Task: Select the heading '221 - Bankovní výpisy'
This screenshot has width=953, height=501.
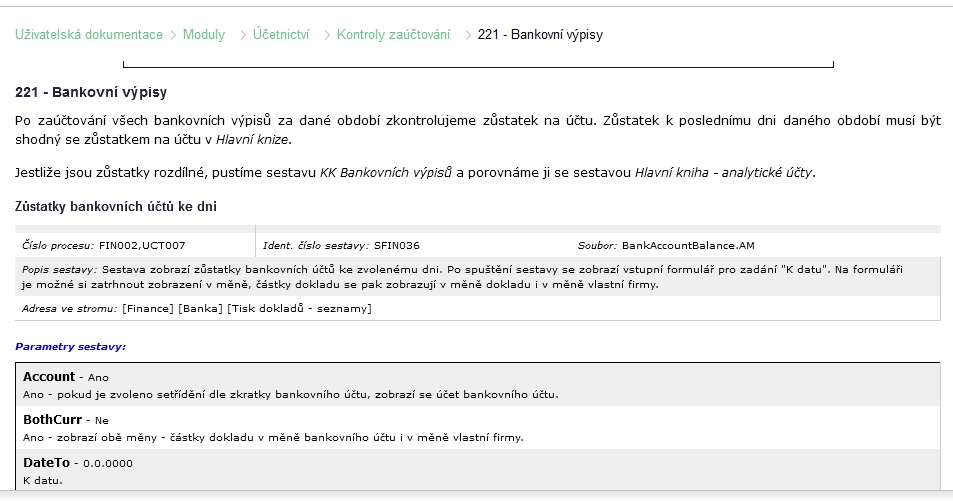Action: [91, 92]
